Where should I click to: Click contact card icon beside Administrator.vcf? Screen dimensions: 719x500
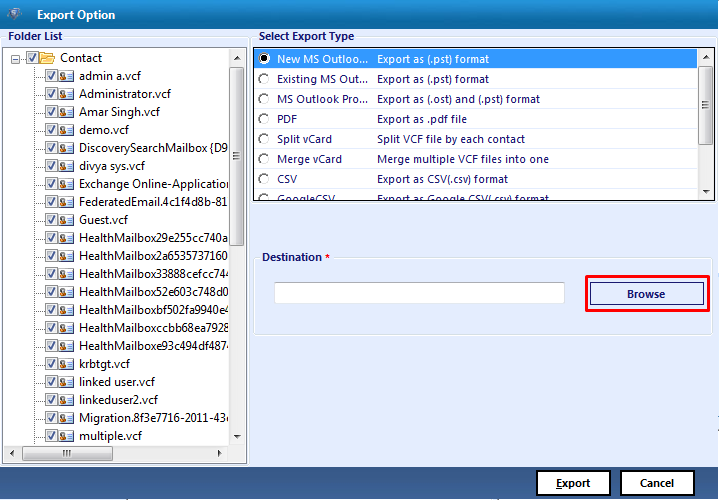pos(66,94)
